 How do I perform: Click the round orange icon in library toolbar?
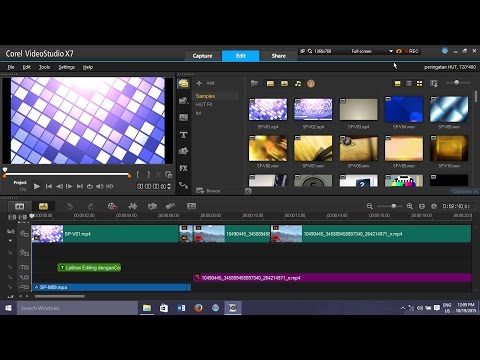(311, 83)
